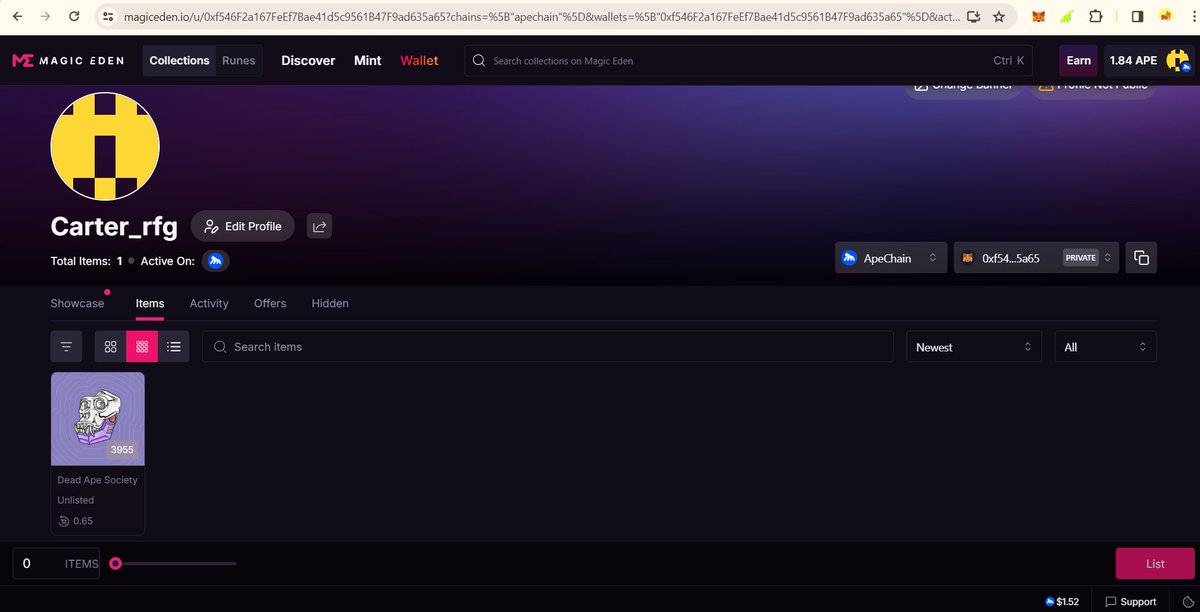Select the Collections toggle
The image size is (1200, 612).
(179, 61)
